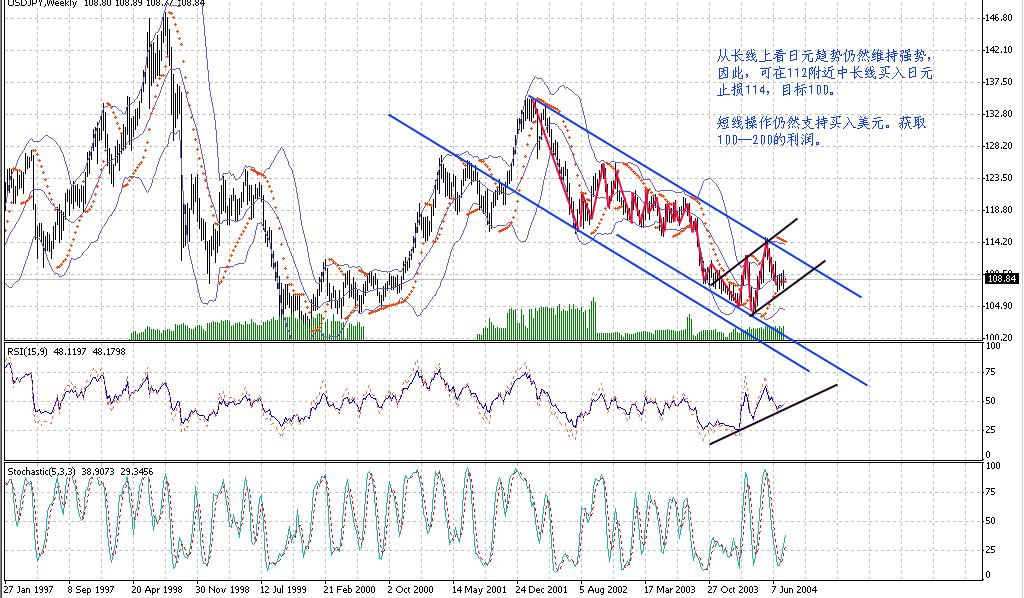
Task: Click the 75 level on RSI axis
Action: 991,372
